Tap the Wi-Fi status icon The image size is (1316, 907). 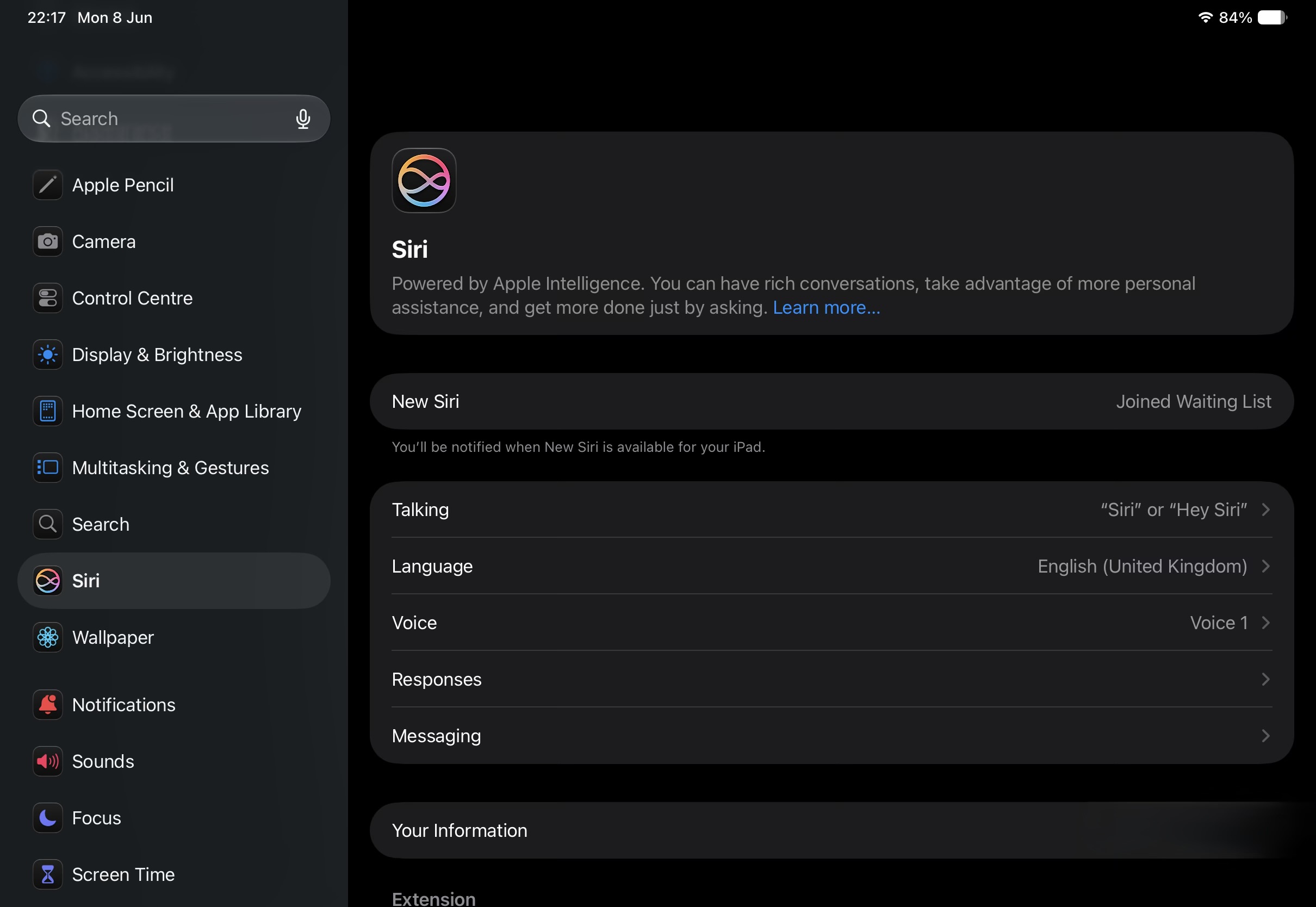pyautogui.click(x=1205, y=17)
